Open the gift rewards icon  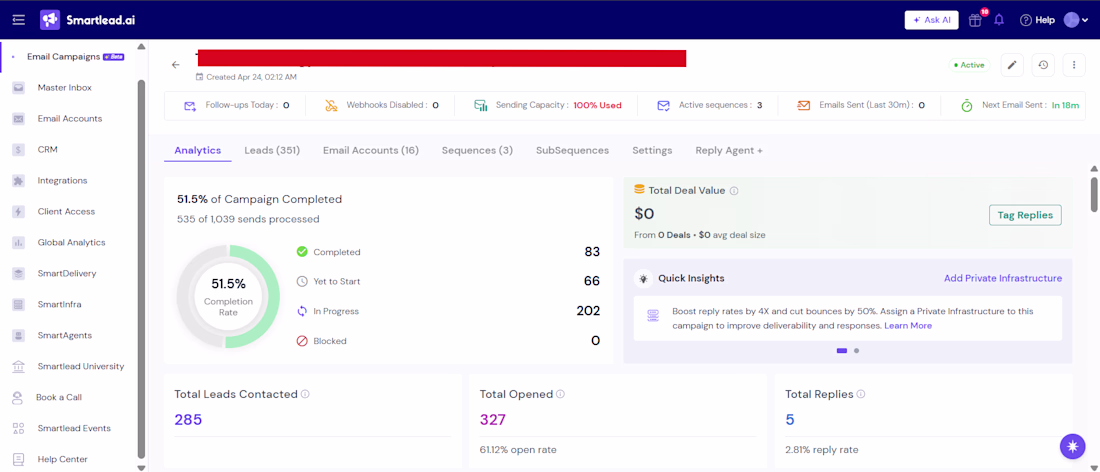coord(975,20)
